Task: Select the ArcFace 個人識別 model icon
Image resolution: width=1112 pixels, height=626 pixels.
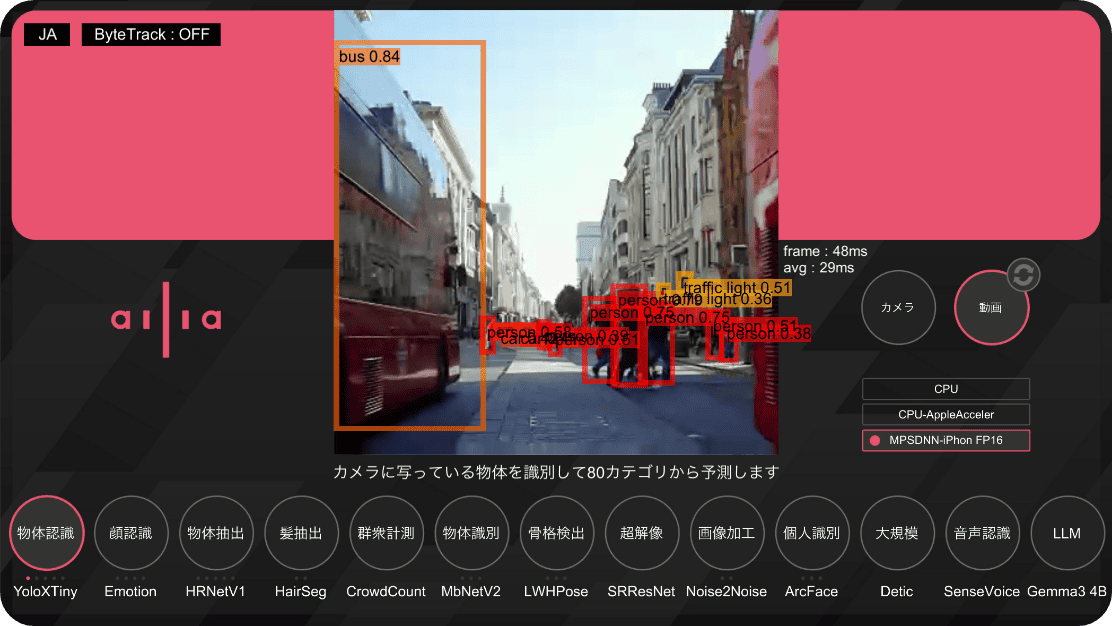Action: (x=811, y=533)
